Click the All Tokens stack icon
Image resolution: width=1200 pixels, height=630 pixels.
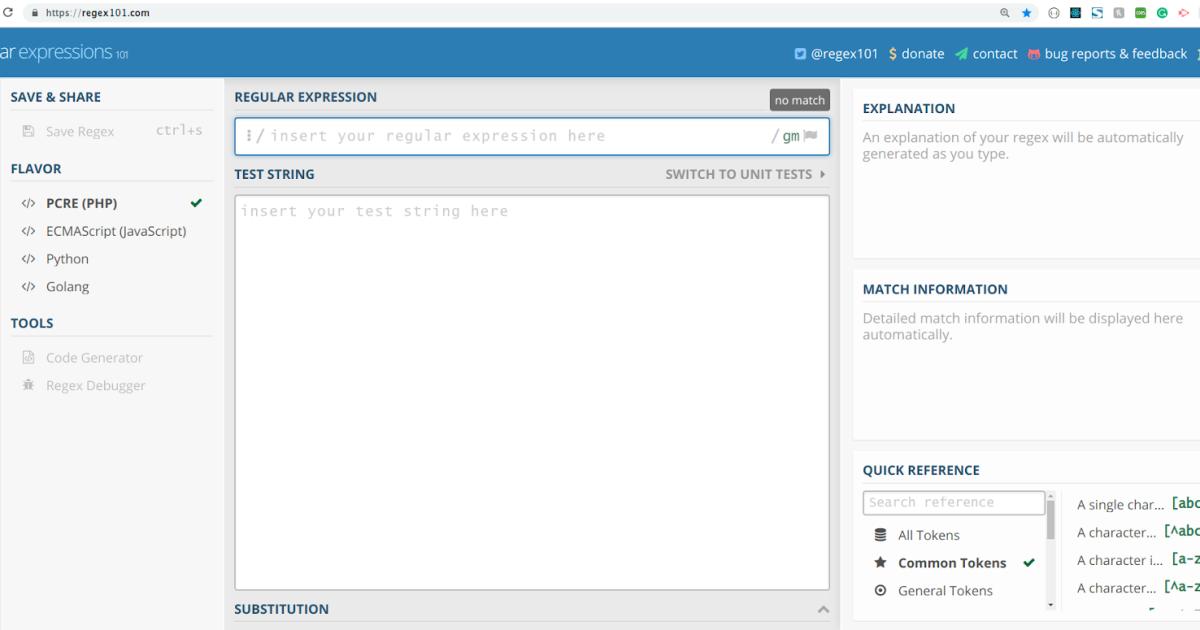coord(880,535)
